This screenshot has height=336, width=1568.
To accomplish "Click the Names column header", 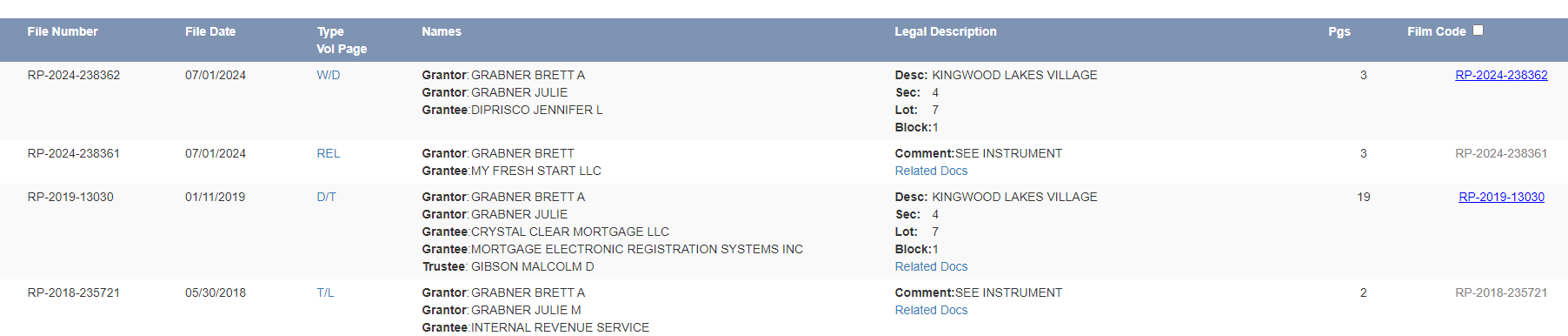I will click(x=442, y=31).
